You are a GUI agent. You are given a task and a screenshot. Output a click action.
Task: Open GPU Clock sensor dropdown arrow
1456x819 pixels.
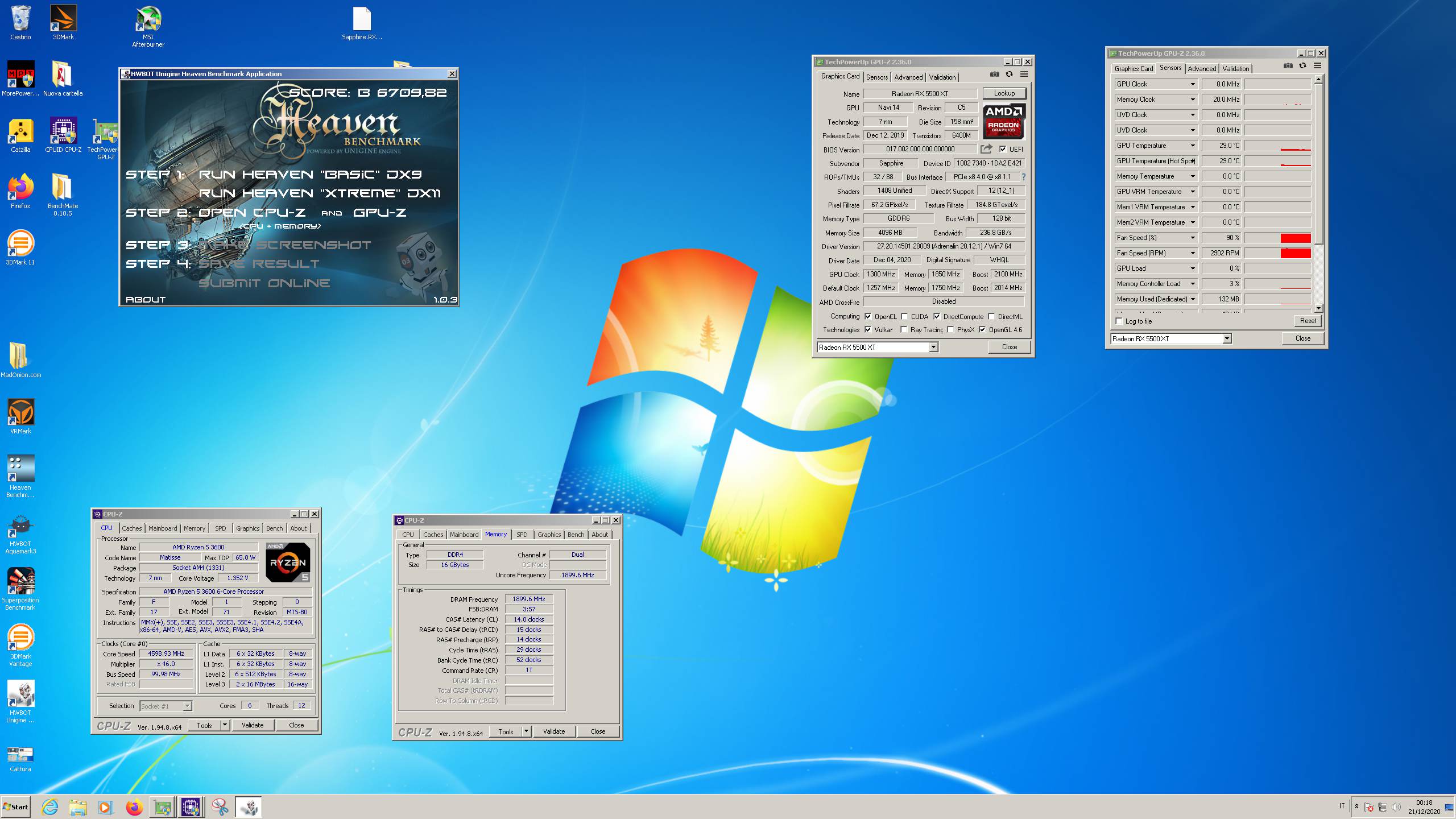click(1193, 84)
